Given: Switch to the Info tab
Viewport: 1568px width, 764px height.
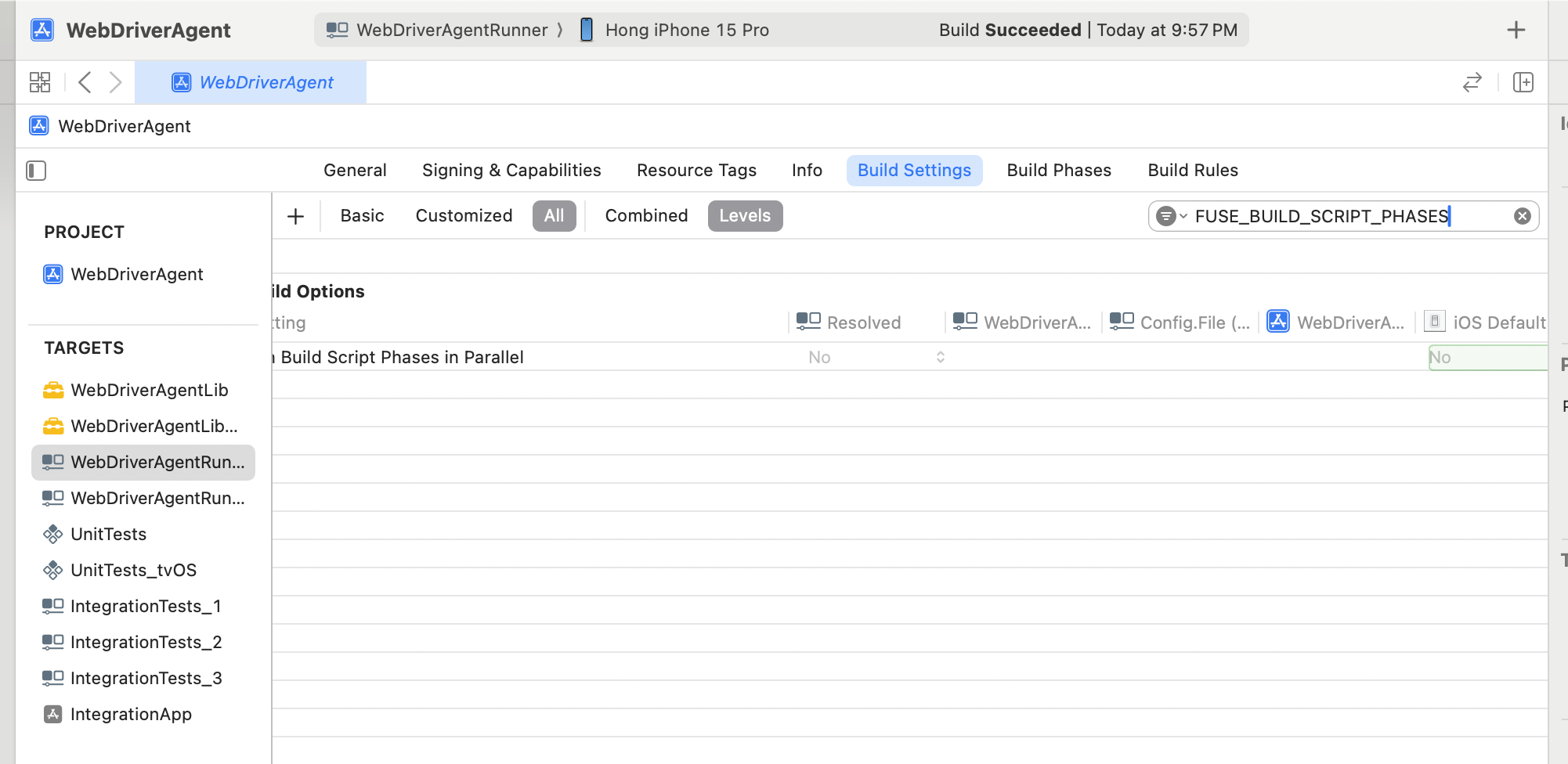Looking at the screenshot, I should 807,171.
